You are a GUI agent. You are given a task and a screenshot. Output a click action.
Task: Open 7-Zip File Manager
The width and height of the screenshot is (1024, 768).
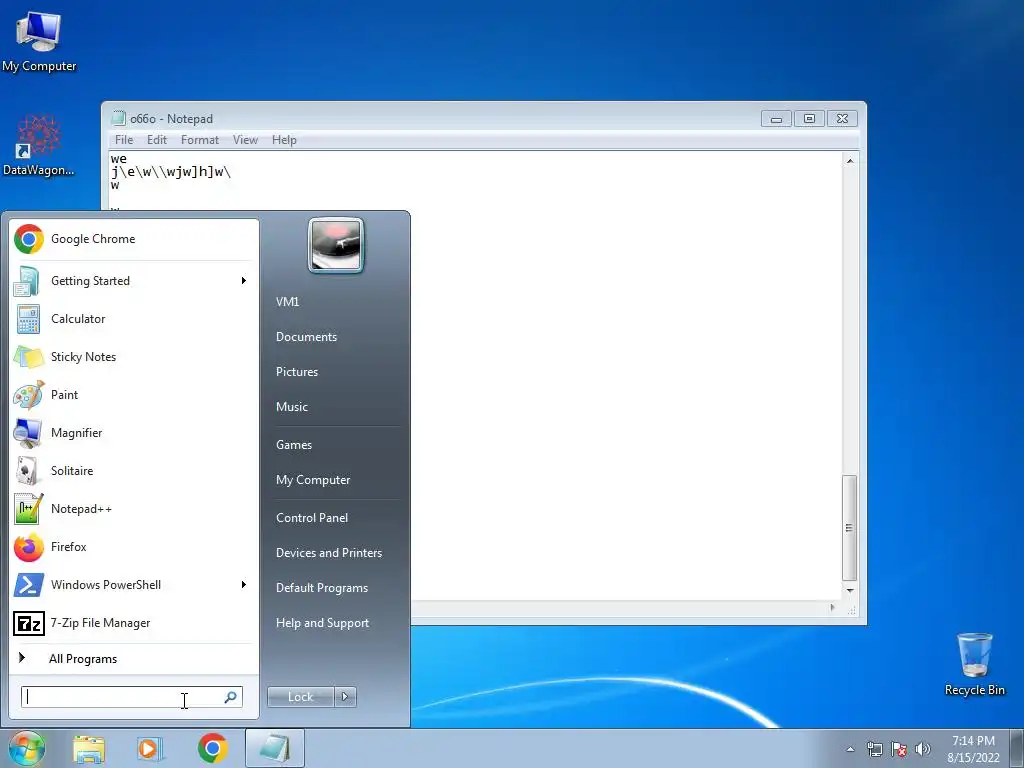134,622
